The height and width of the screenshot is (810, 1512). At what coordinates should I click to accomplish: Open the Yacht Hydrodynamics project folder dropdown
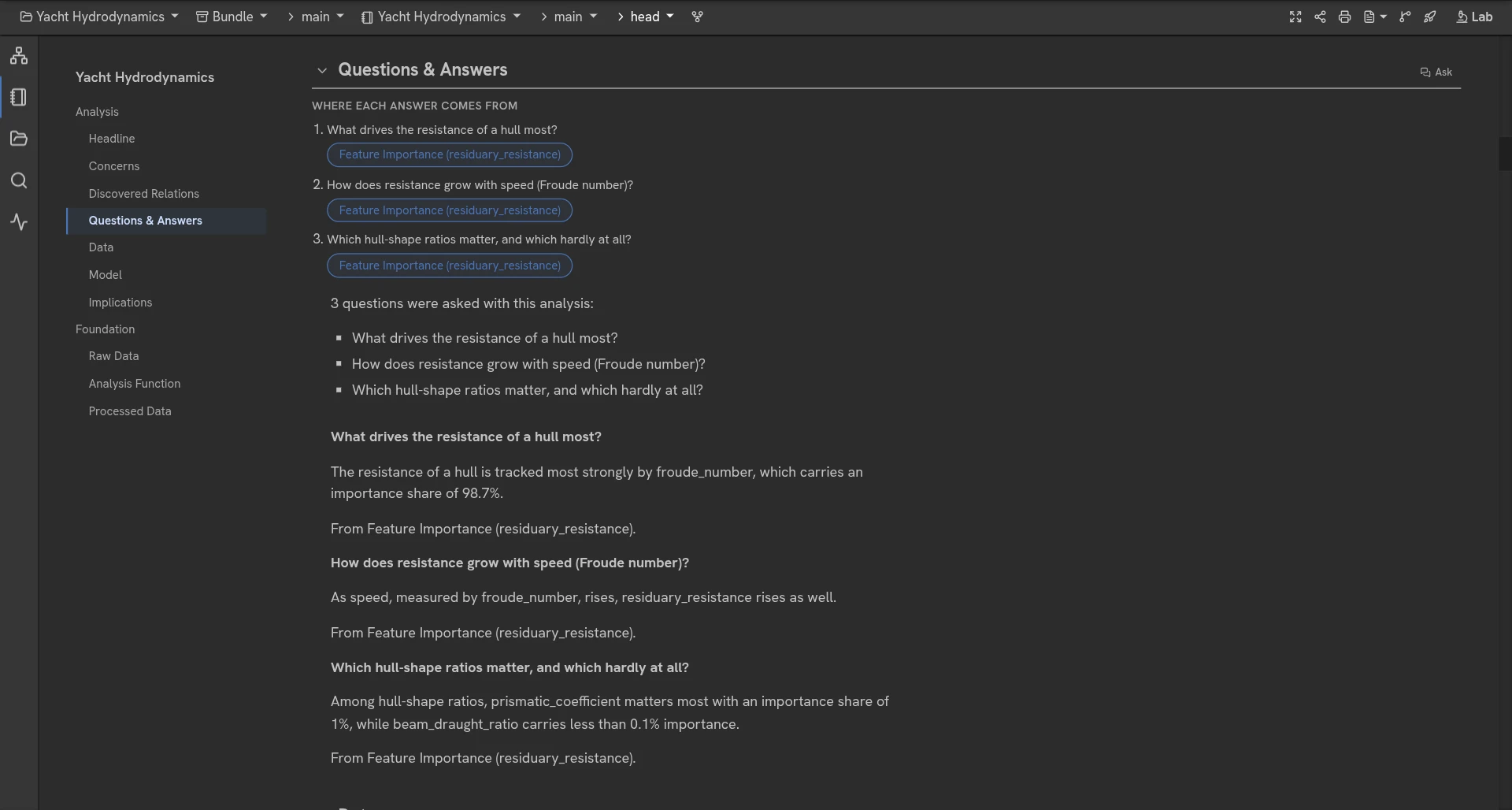[99, 17]
